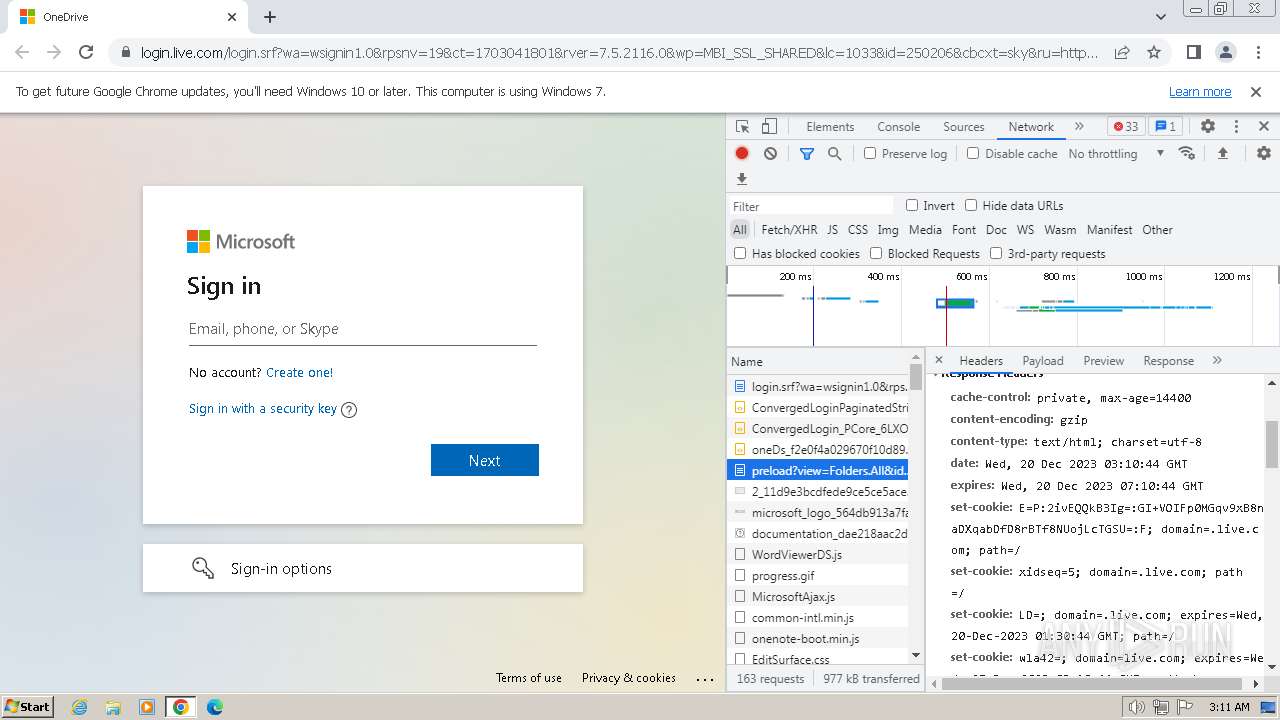
Task: Dismiss the Chrome update notification bar
Action: pyautogui.click(x=1256, y=92)
